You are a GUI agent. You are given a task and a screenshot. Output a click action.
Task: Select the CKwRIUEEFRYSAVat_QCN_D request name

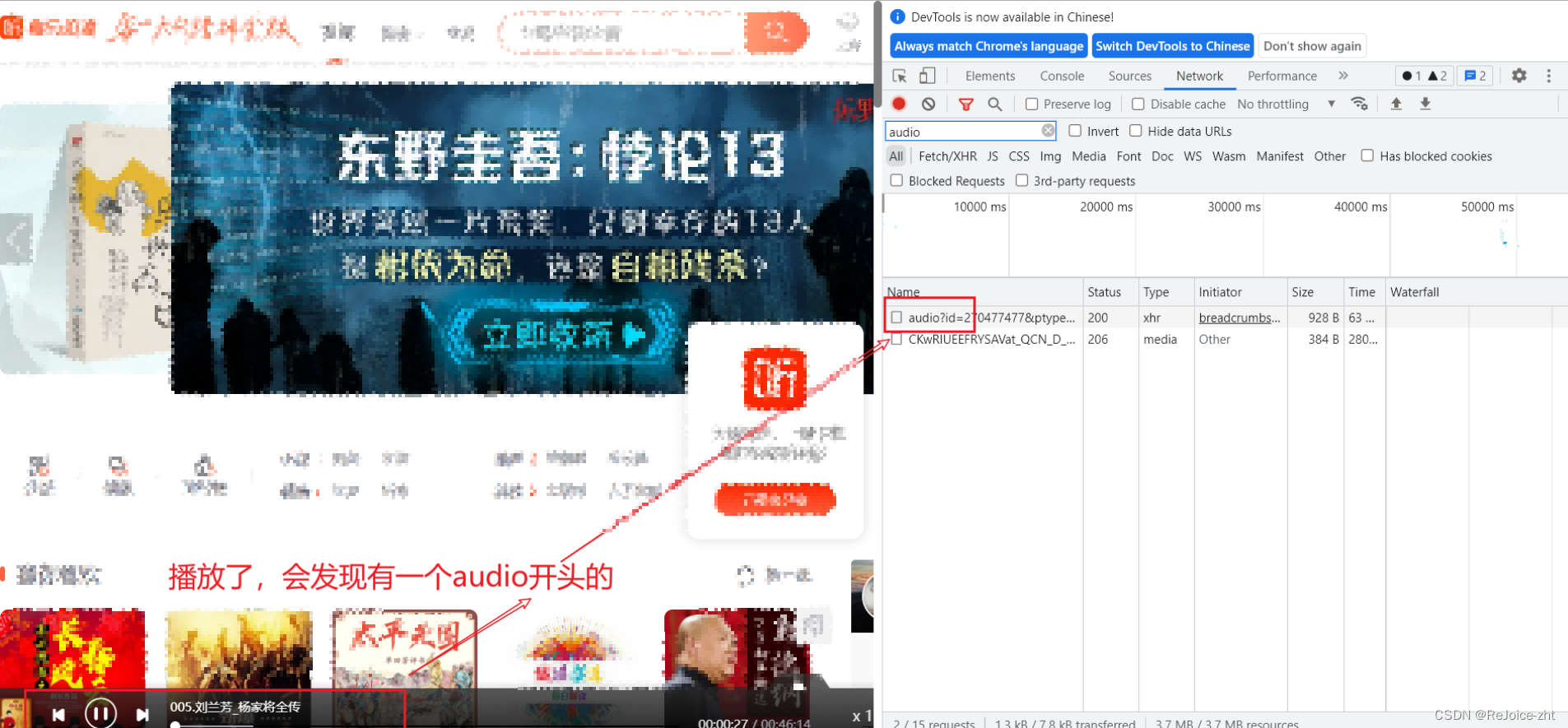[992, 339]
